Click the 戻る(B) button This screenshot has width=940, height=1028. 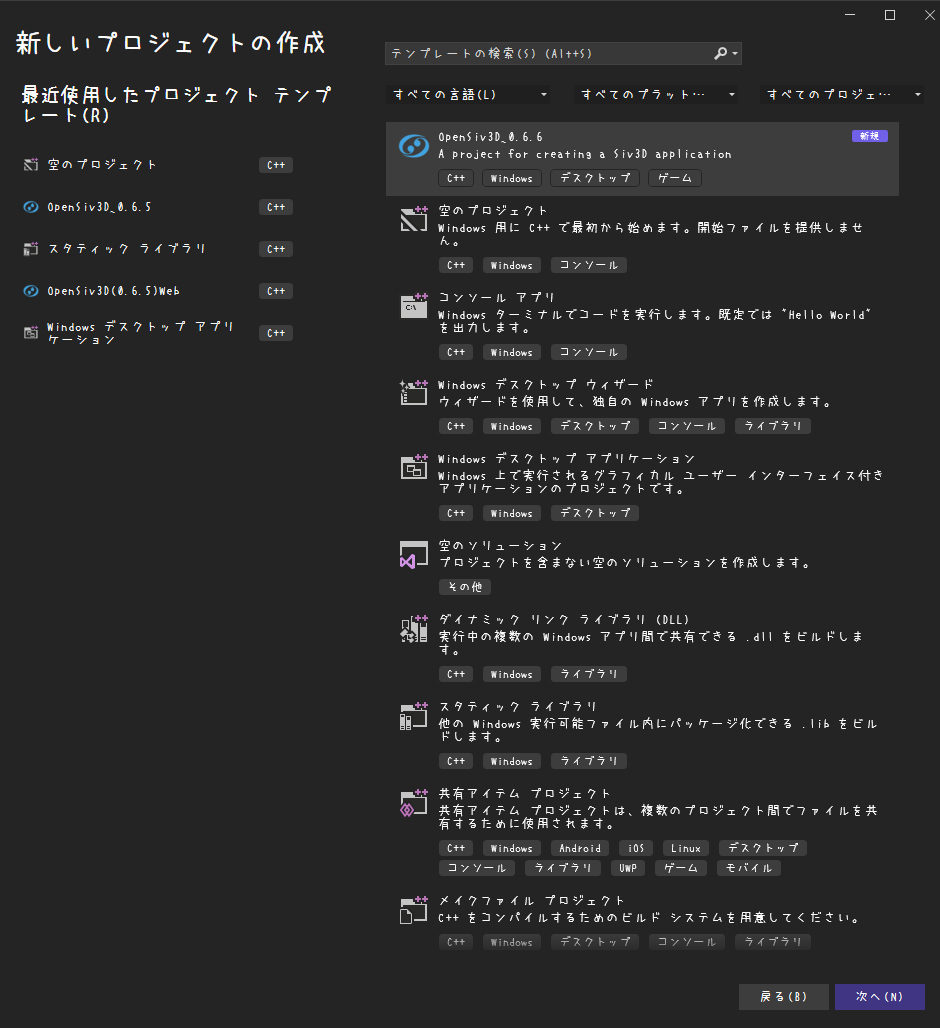(x=783, y=996)
